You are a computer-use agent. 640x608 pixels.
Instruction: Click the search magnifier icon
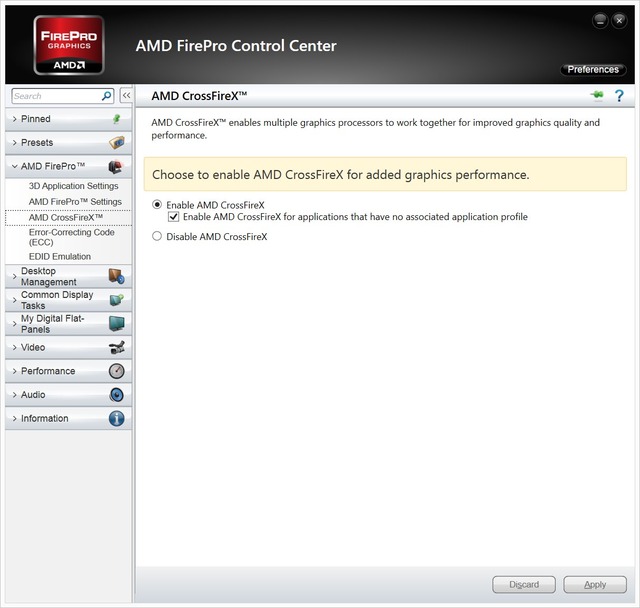[107, 96]
